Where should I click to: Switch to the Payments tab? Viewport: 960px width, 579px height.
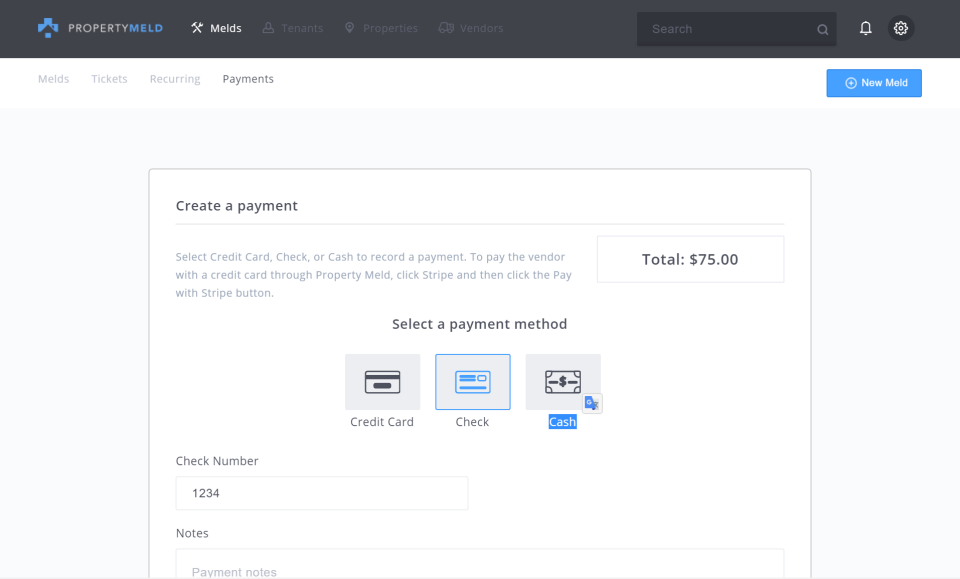point(248,78)
